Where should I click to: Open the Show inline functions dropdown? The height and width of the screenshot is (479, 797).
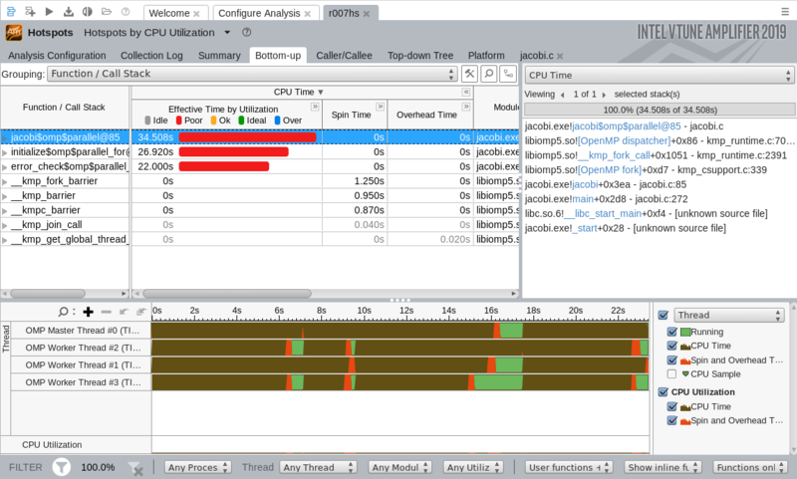[663, 467]
